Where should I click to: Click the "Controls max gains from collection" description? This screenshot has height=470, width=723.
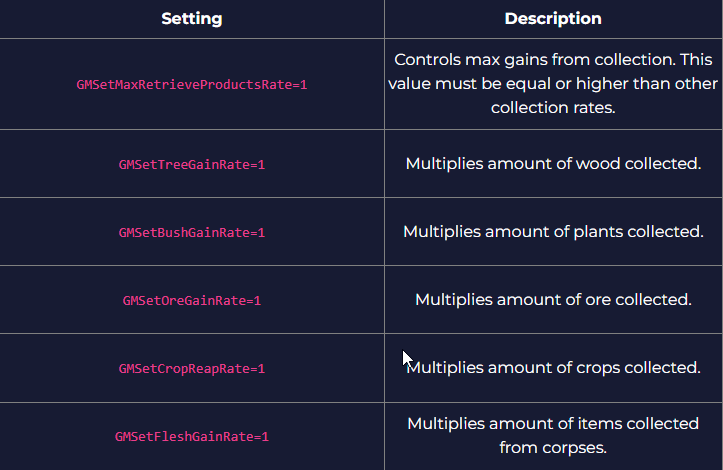tap(553, 83)
